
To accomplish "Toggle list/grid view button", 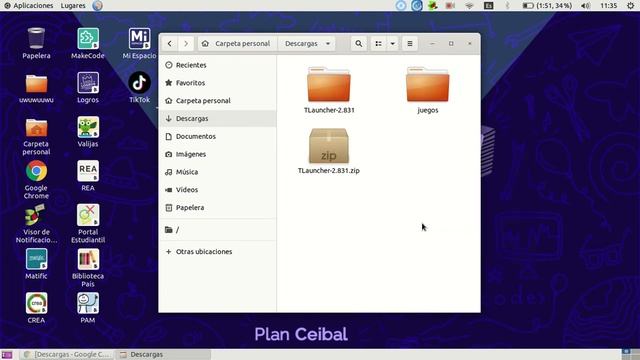I will pos(378,44).
